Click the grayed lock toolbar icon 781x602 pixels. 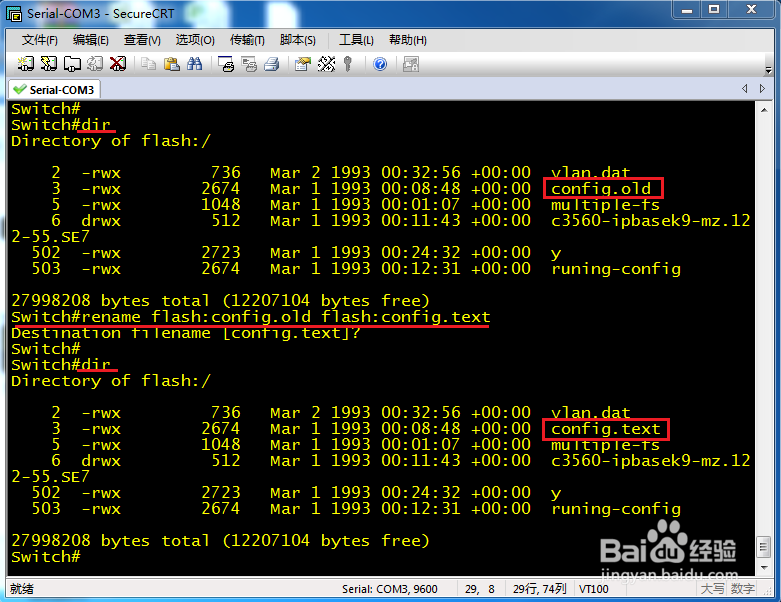411,64
